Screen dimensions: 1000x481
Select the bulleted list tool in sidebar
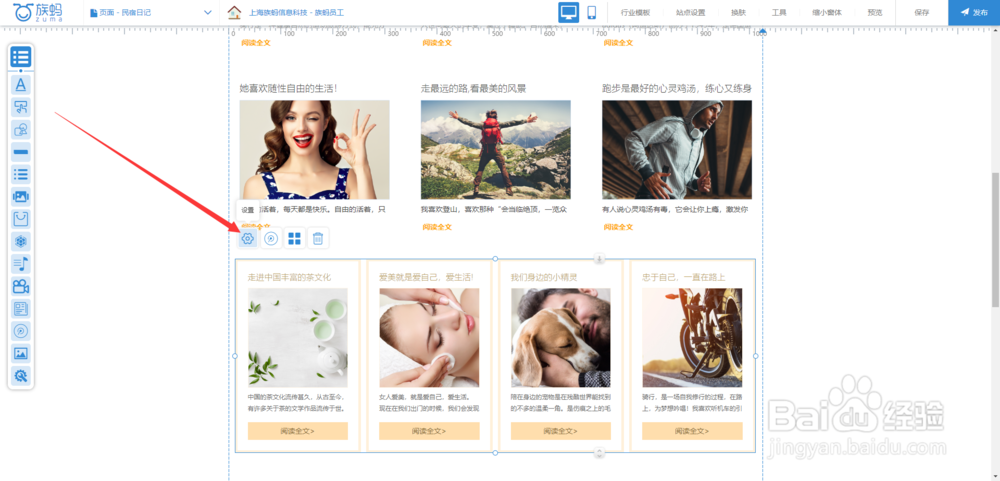tap(20, 174)
